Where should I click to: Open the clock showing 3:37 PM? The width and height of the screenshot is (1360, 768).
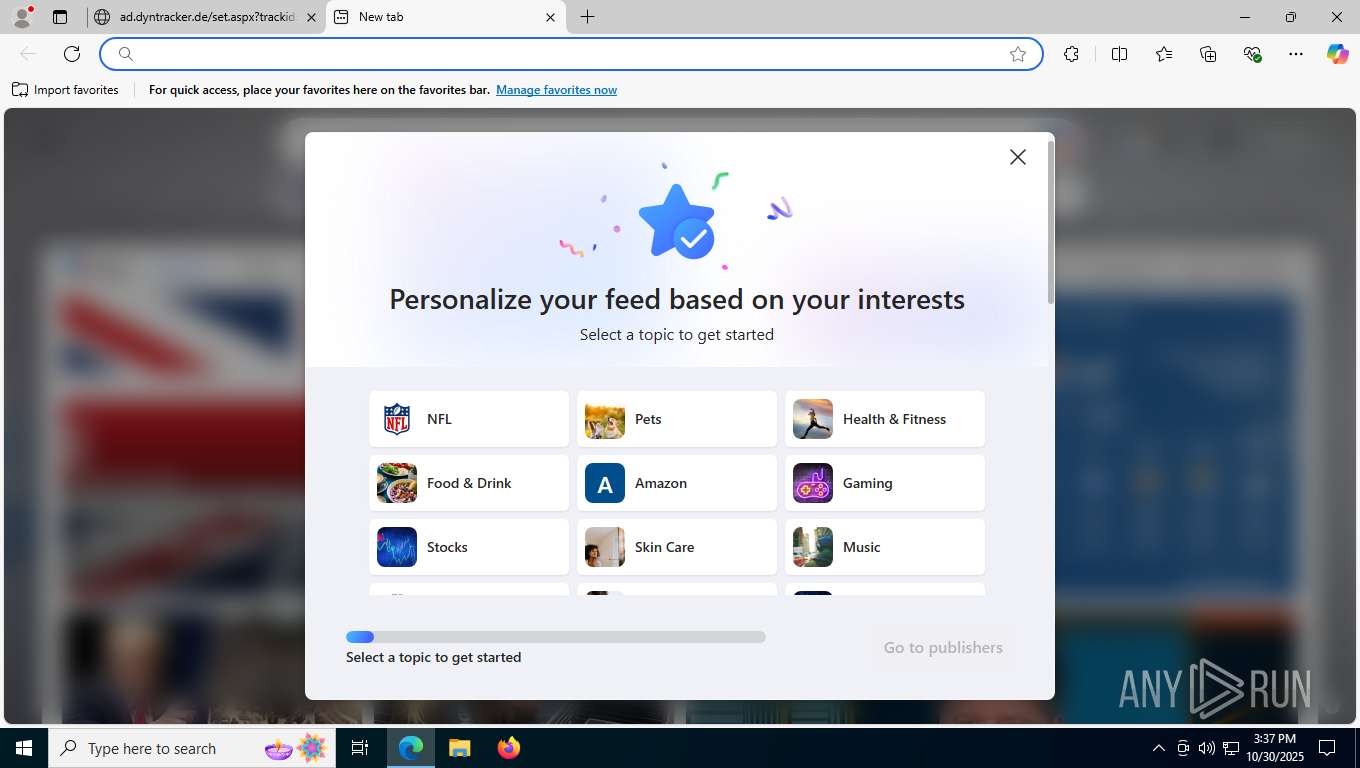1274,748
